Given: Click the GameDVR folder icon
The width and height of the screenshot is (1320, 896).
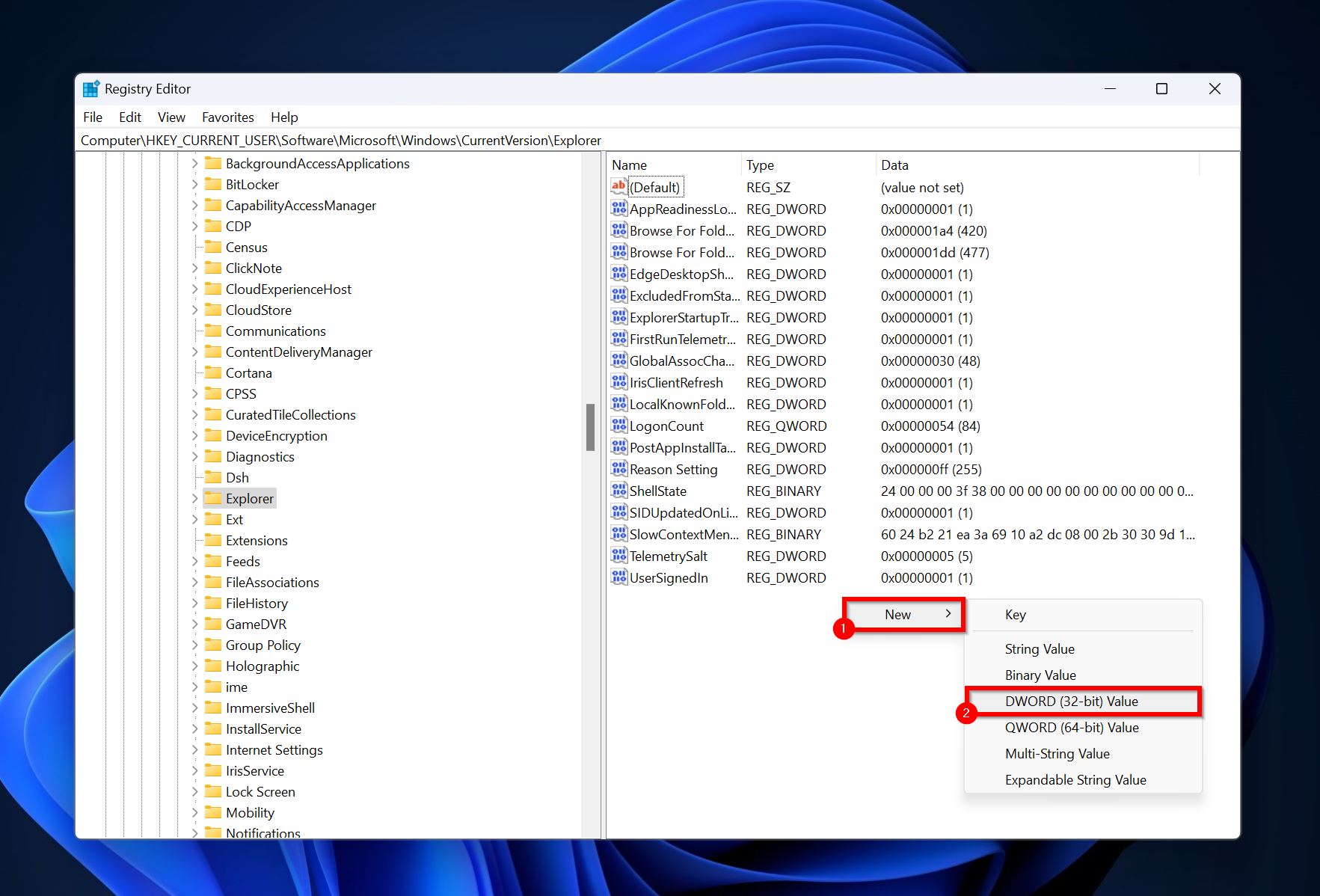Looking at the screenshot, I should click(x=213, y=624).
